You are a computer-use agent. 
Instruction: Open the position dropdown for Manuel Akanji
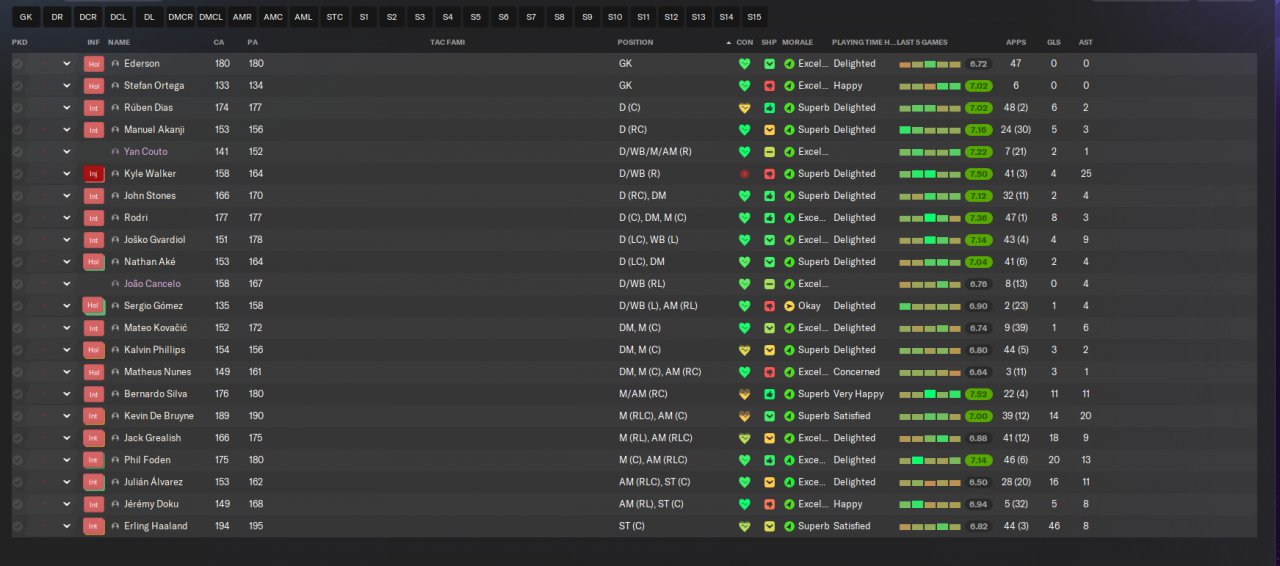pyautogui.click(x=67, y=130)
